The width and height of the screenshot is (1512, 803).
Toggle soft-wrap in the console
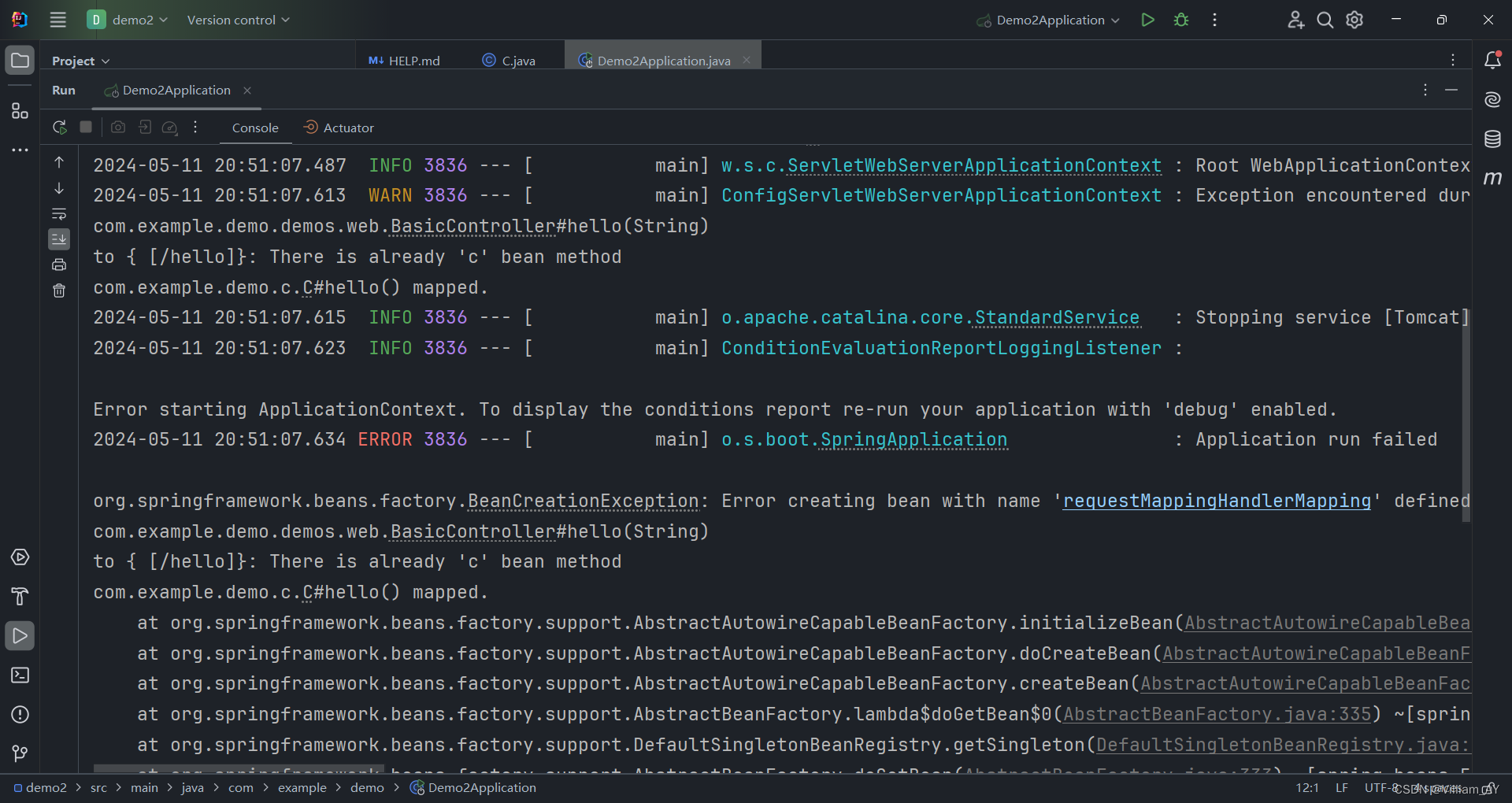point(59,214)
